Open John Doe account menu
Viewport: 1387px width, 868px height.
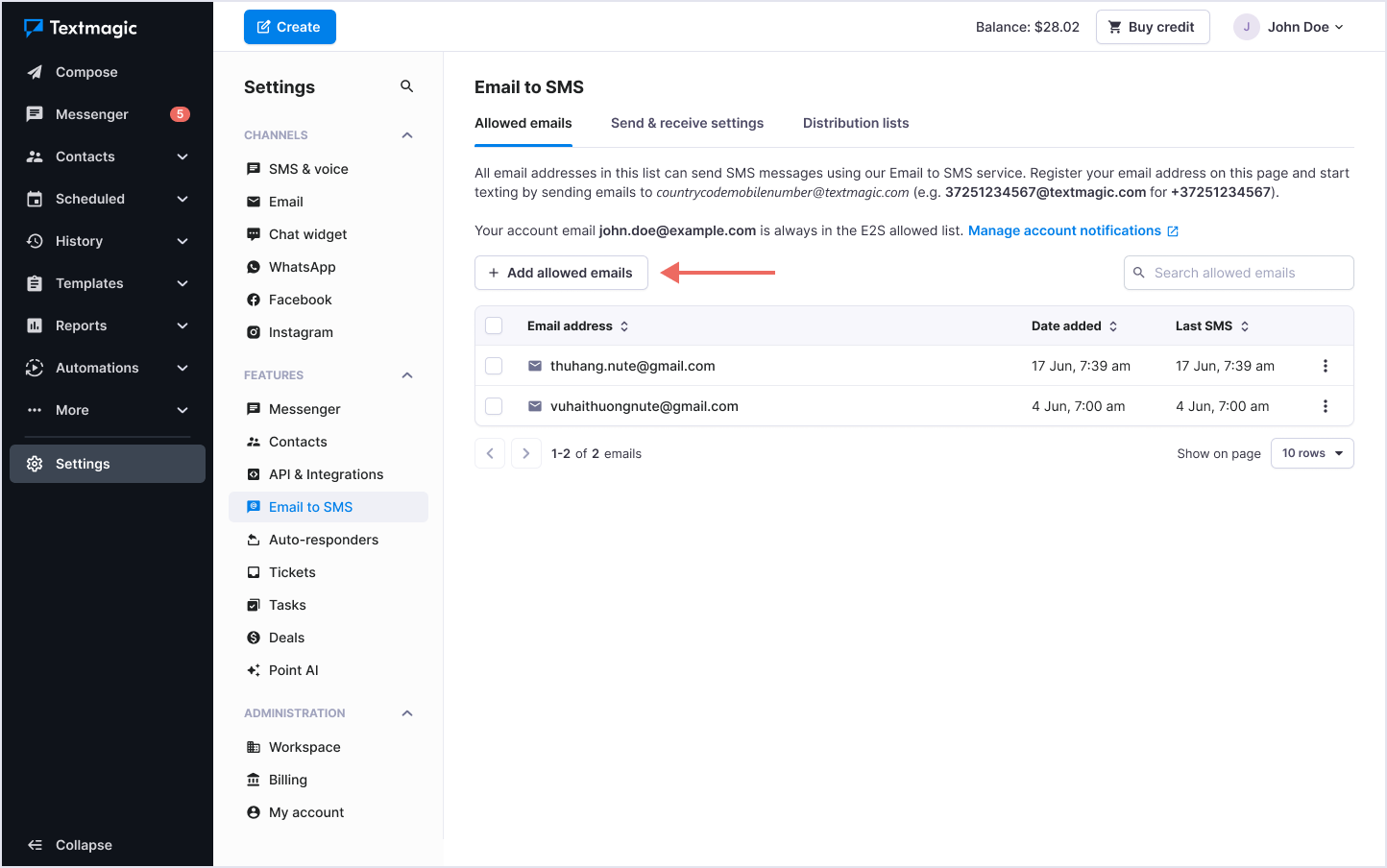(x=1289, y=27)
